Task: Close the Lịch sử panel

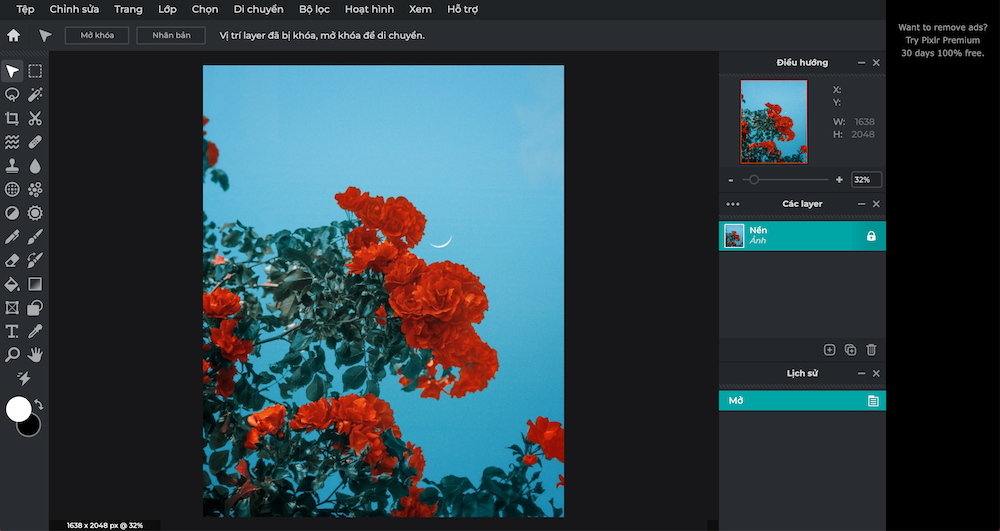Action: tap(876, 374)
